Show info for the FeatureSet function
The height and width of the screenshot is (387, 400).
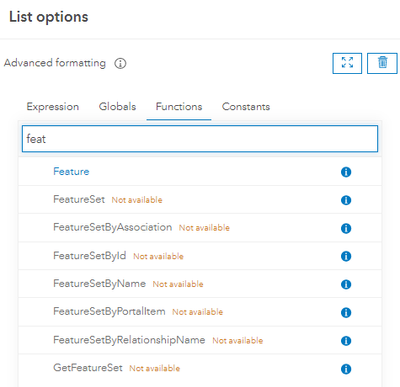346,200
